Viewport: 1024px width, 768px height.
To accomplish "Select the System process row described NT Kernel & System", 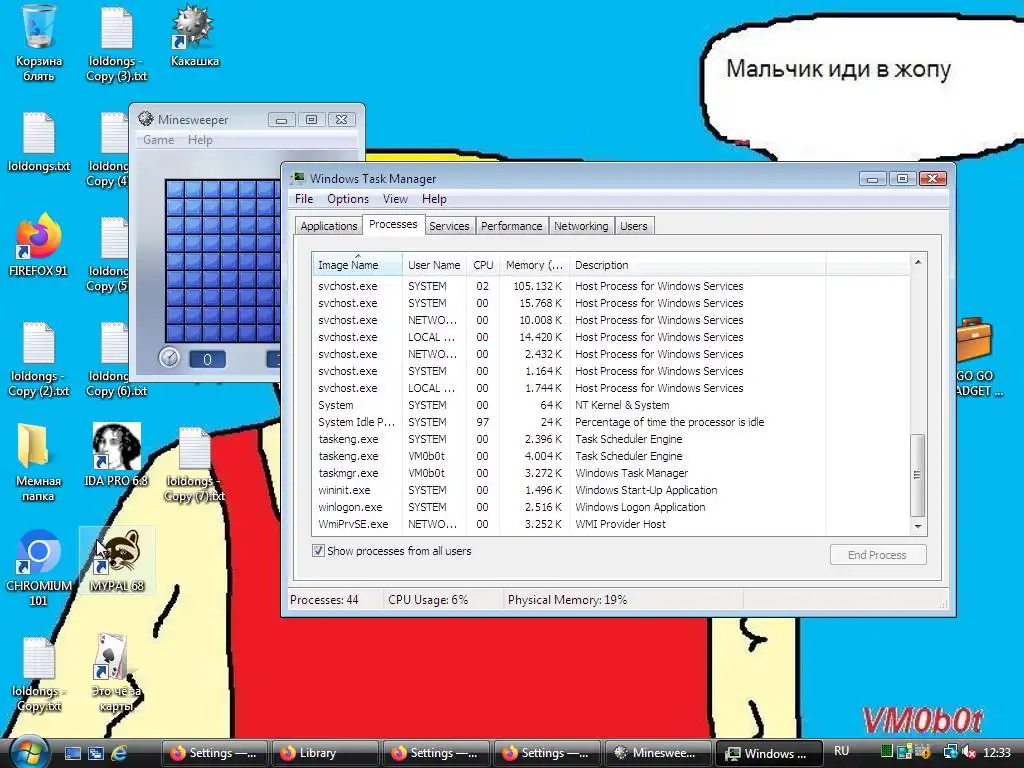I will point(610,405).
